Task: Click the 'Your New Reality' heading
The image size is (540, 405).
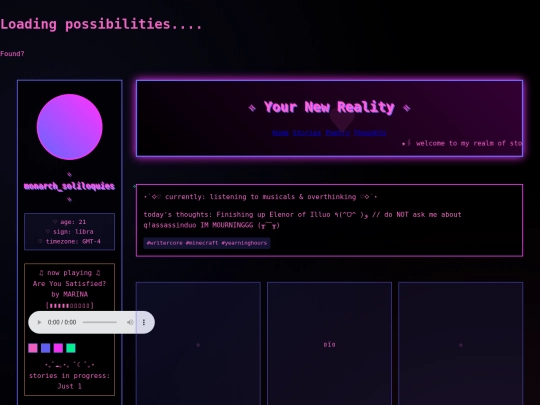Action: tap(329, 107)
